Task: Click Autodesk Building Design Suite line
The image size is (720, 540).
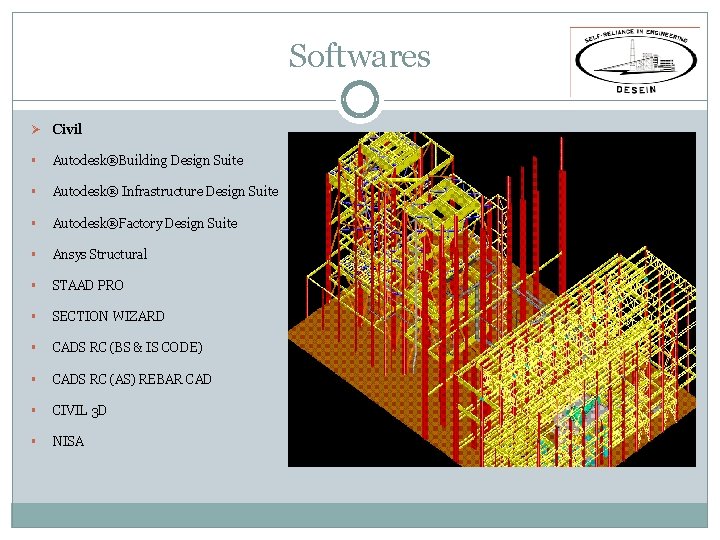Action: [148, 160]
